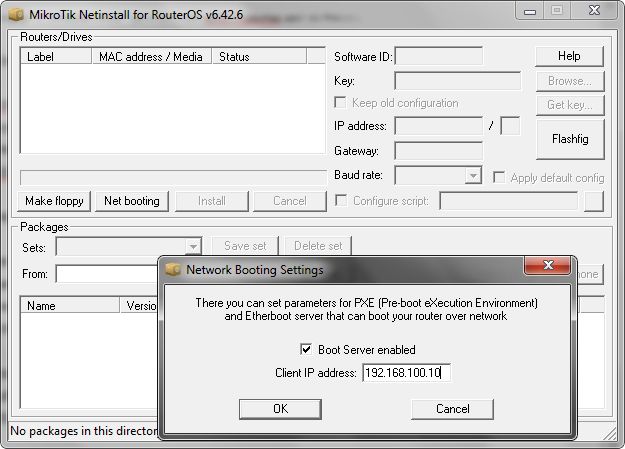
Task: Click the progress bar under routers list
Action: coord(173,177)
